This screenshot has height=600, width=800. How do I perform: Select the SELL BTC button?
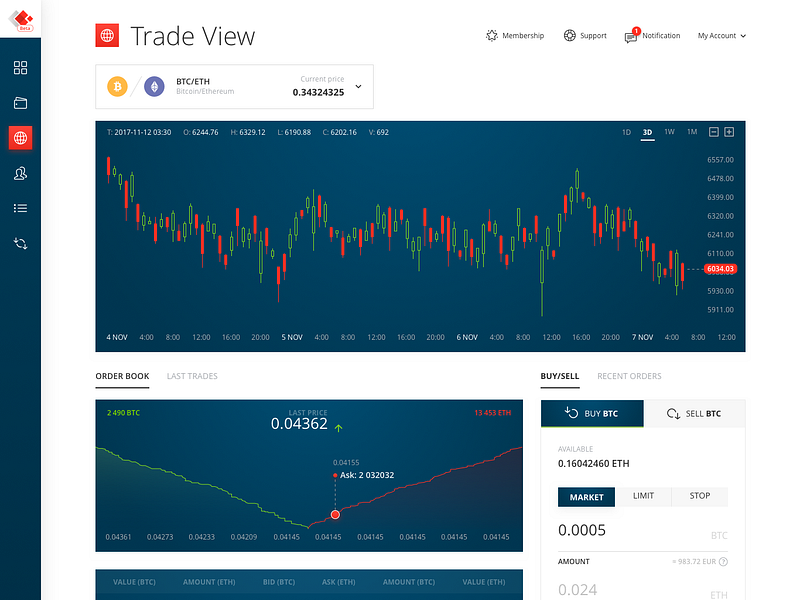coord(695,413)
